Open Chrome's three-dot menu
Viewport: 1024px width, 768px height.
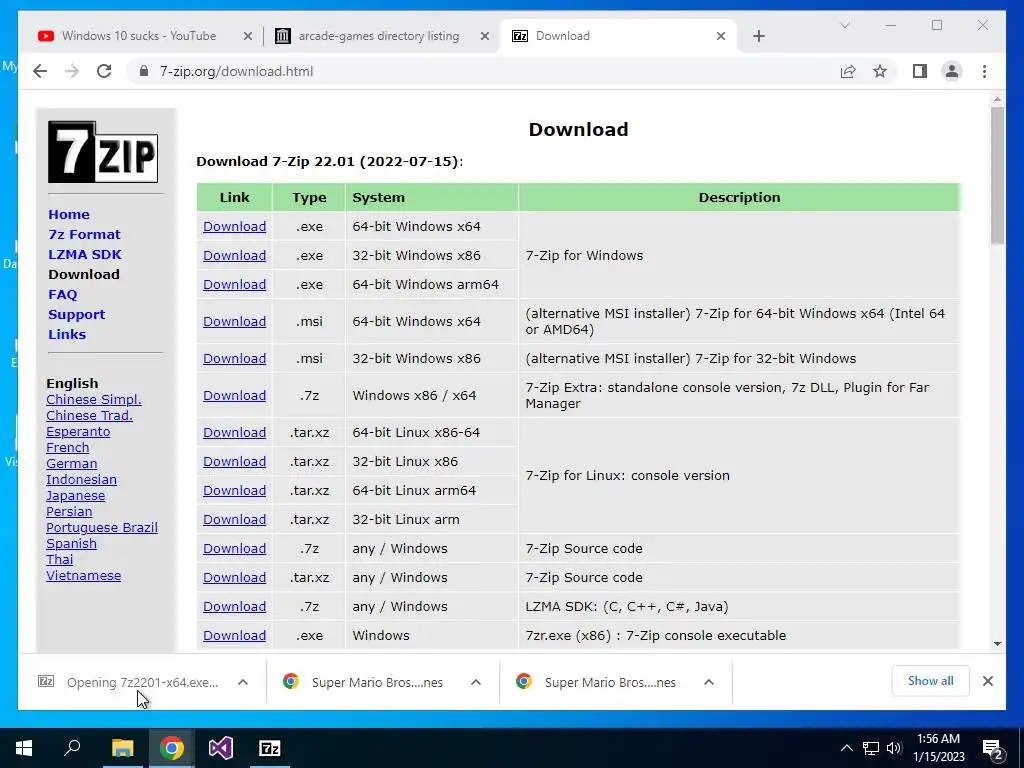984,71
